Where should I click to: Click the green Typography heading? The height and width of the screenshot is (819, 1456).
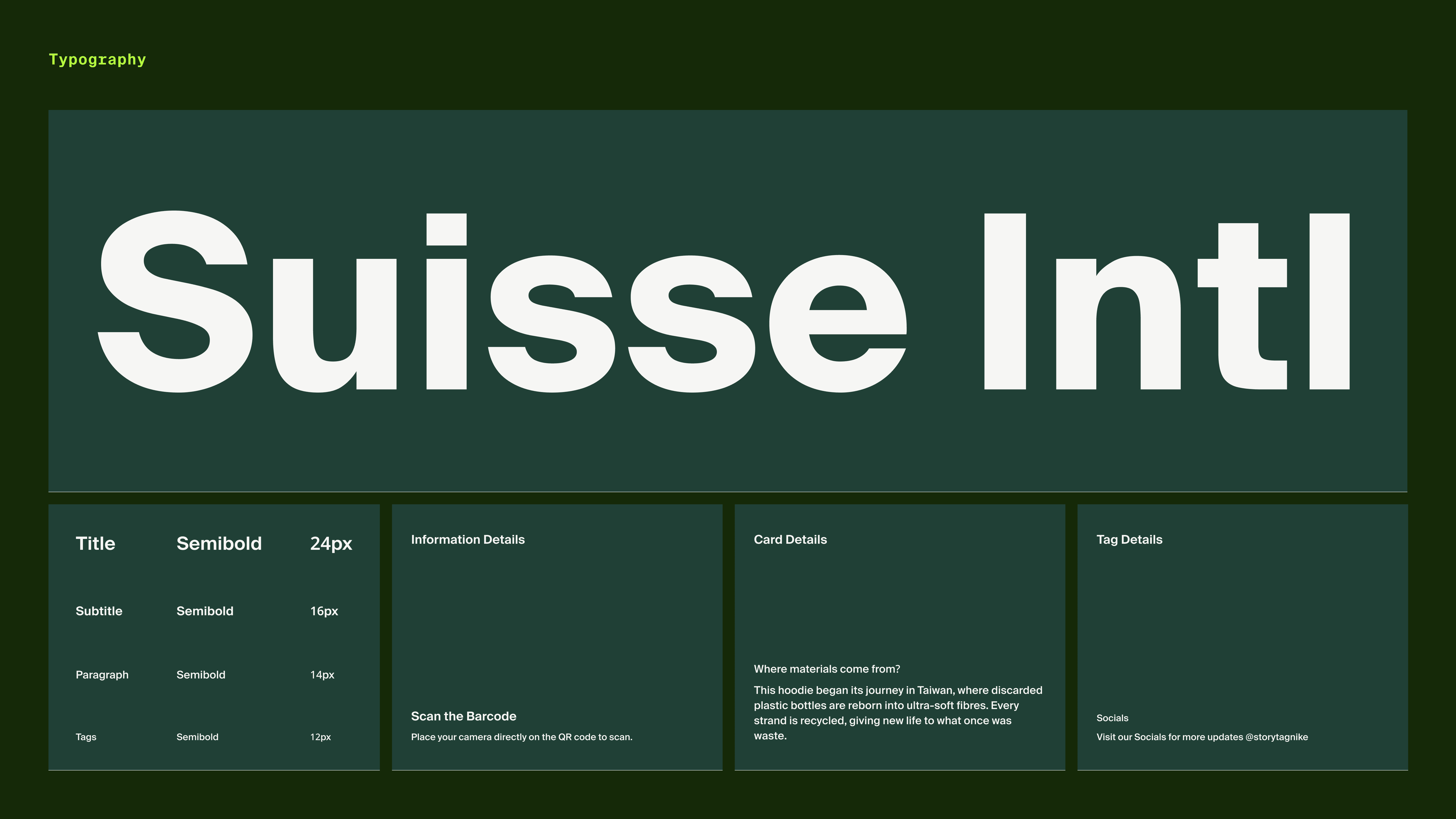pos(97,60)
